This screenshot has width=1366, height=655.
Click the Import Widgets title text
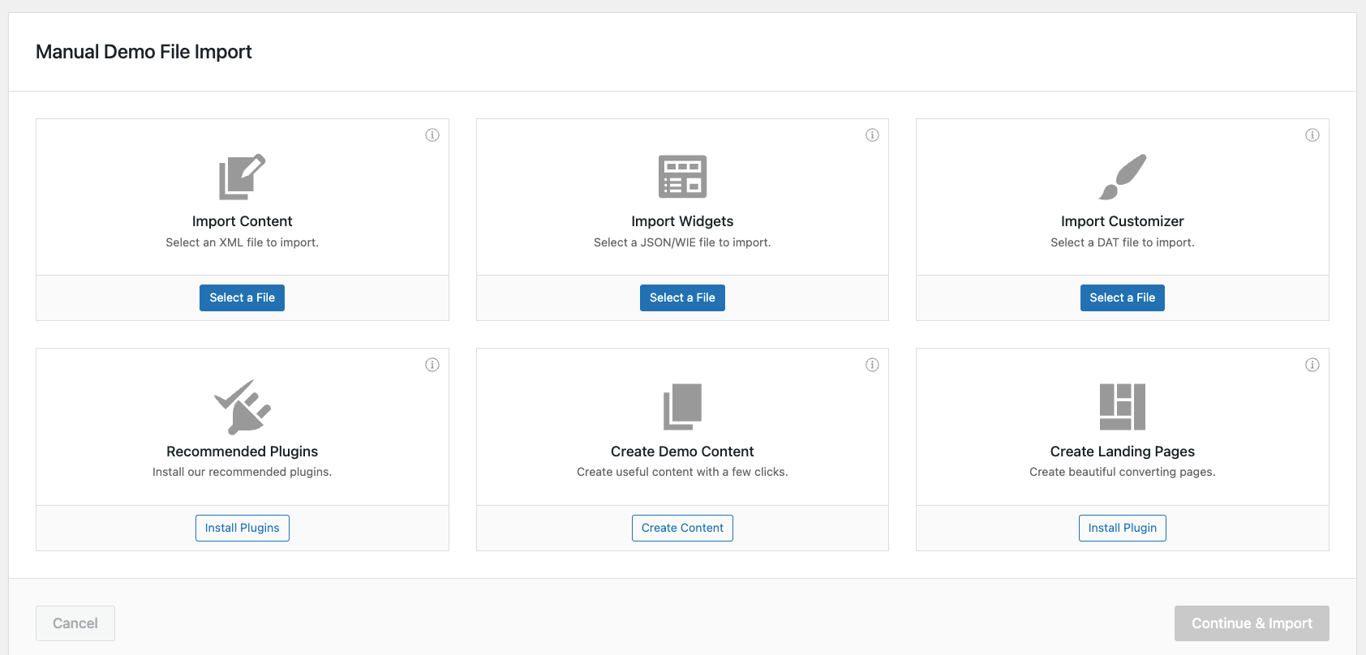(x=682, y=221)
